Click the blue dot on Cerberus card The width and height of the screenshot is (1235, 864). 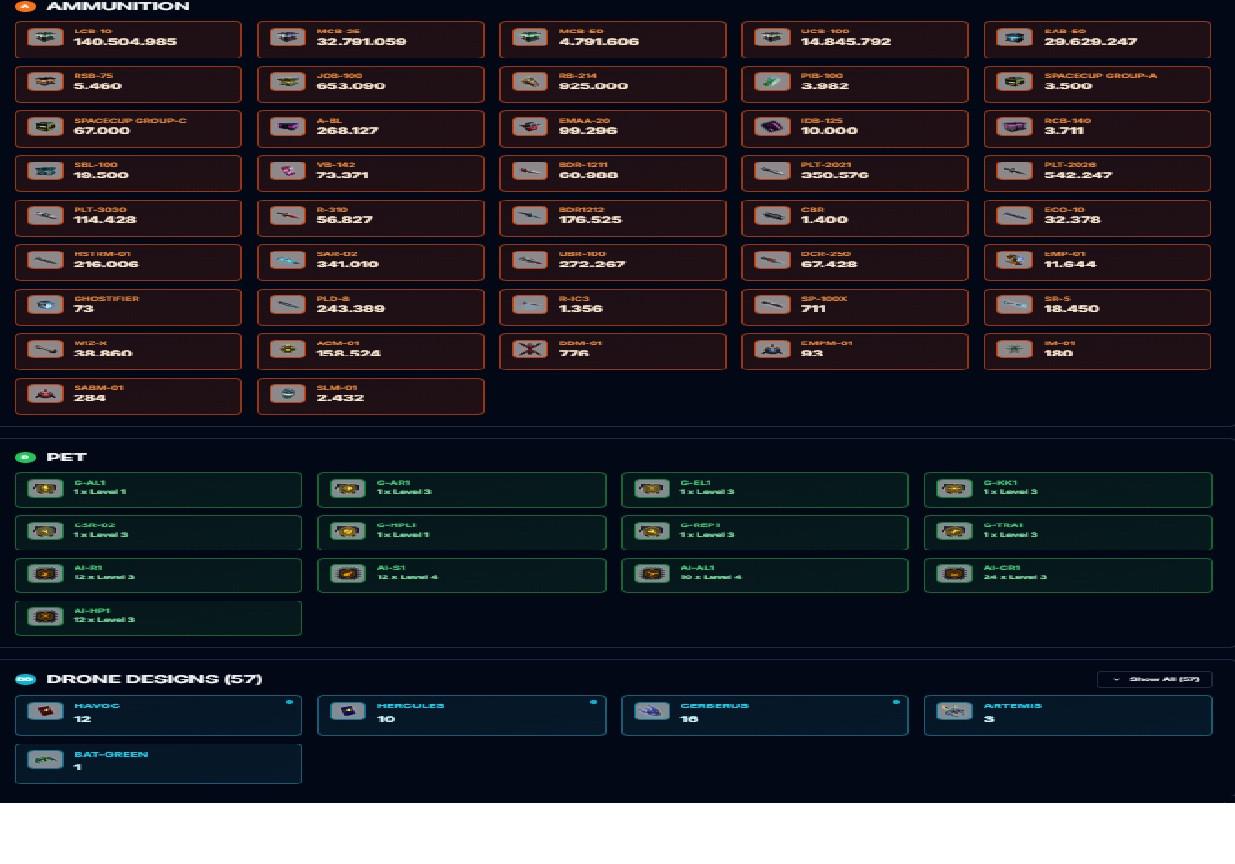coord(896,702)
